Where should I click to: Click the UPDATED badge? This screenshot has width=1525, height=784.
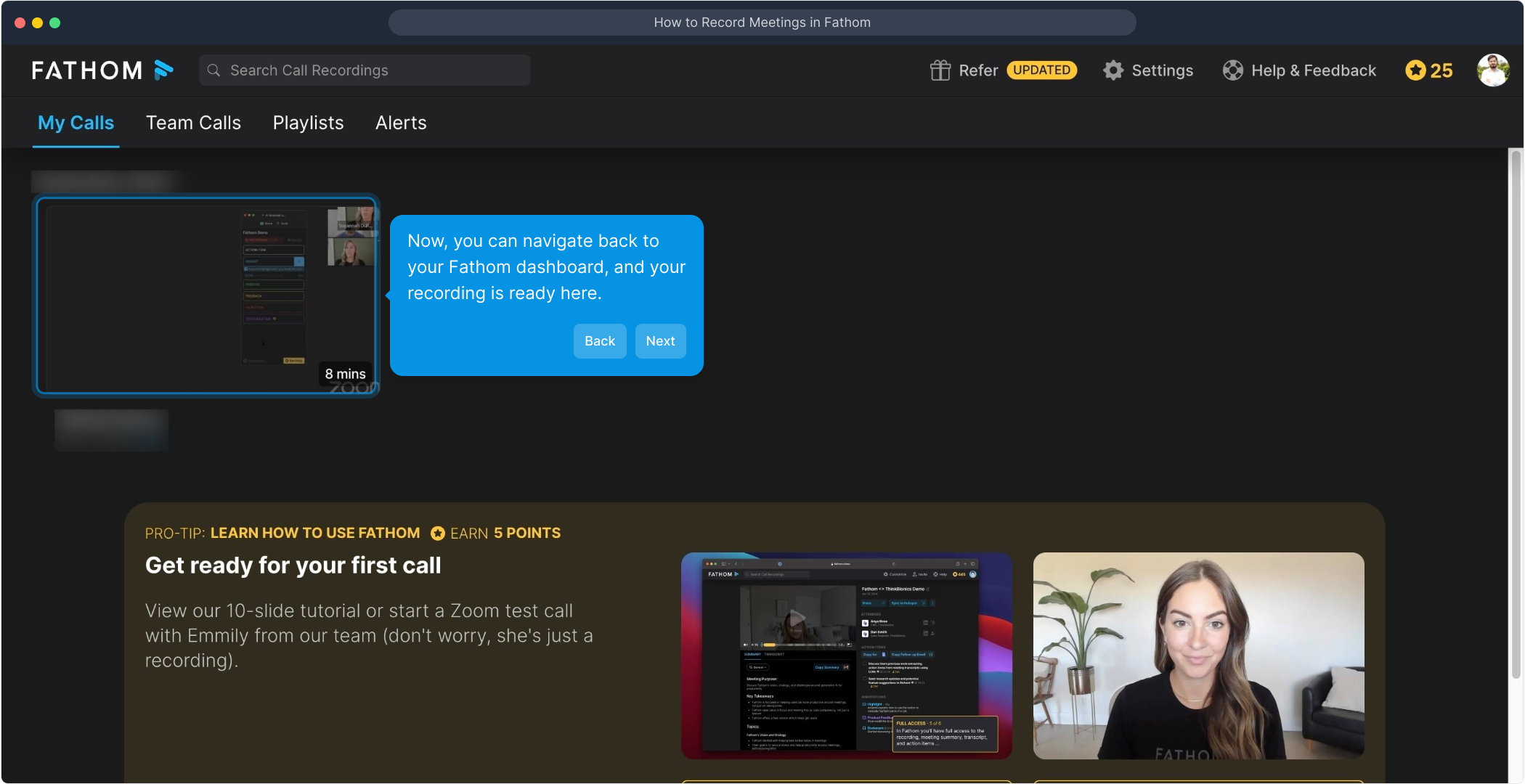click(x=1041, y=70)
